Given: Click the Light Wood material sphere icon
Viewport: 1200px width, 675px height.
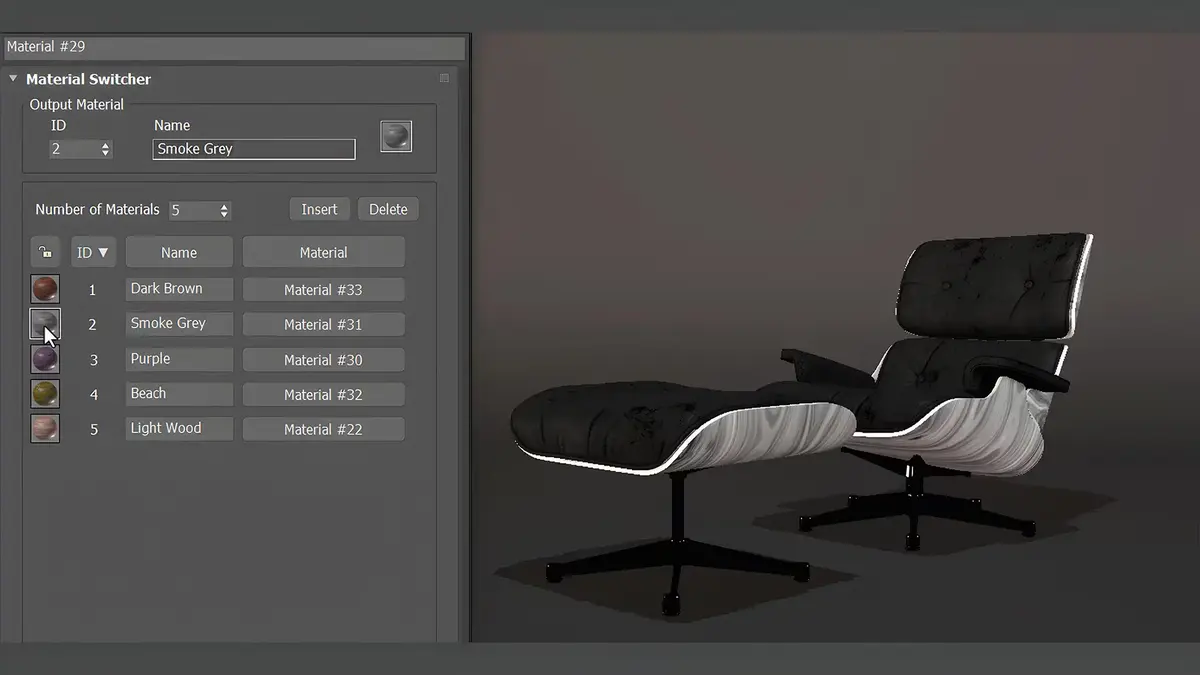Looking at the screenshot, I should point(45,429).
